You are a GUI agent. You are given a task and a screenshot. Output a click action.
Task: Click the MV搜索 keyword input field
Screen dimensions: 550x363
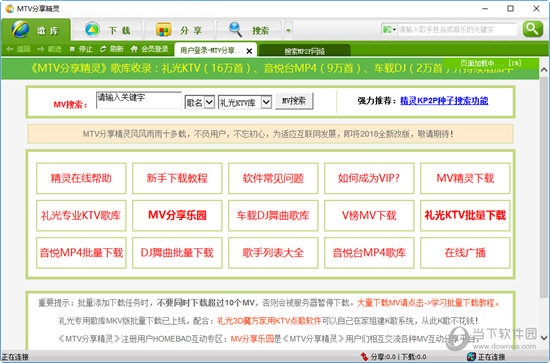coord(139,100)
